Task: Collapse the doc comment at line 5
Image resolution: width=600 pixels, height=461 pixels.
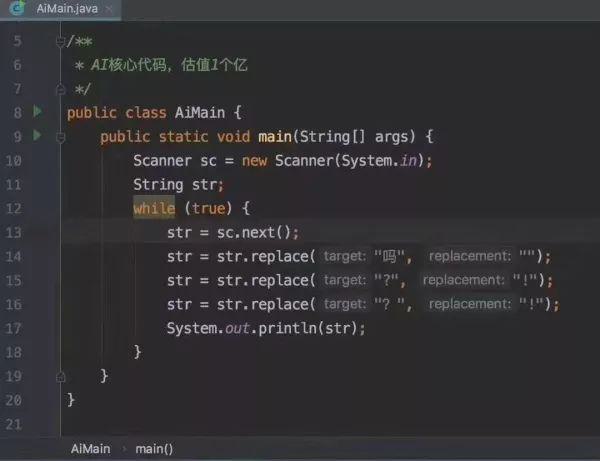Action: 61,41
